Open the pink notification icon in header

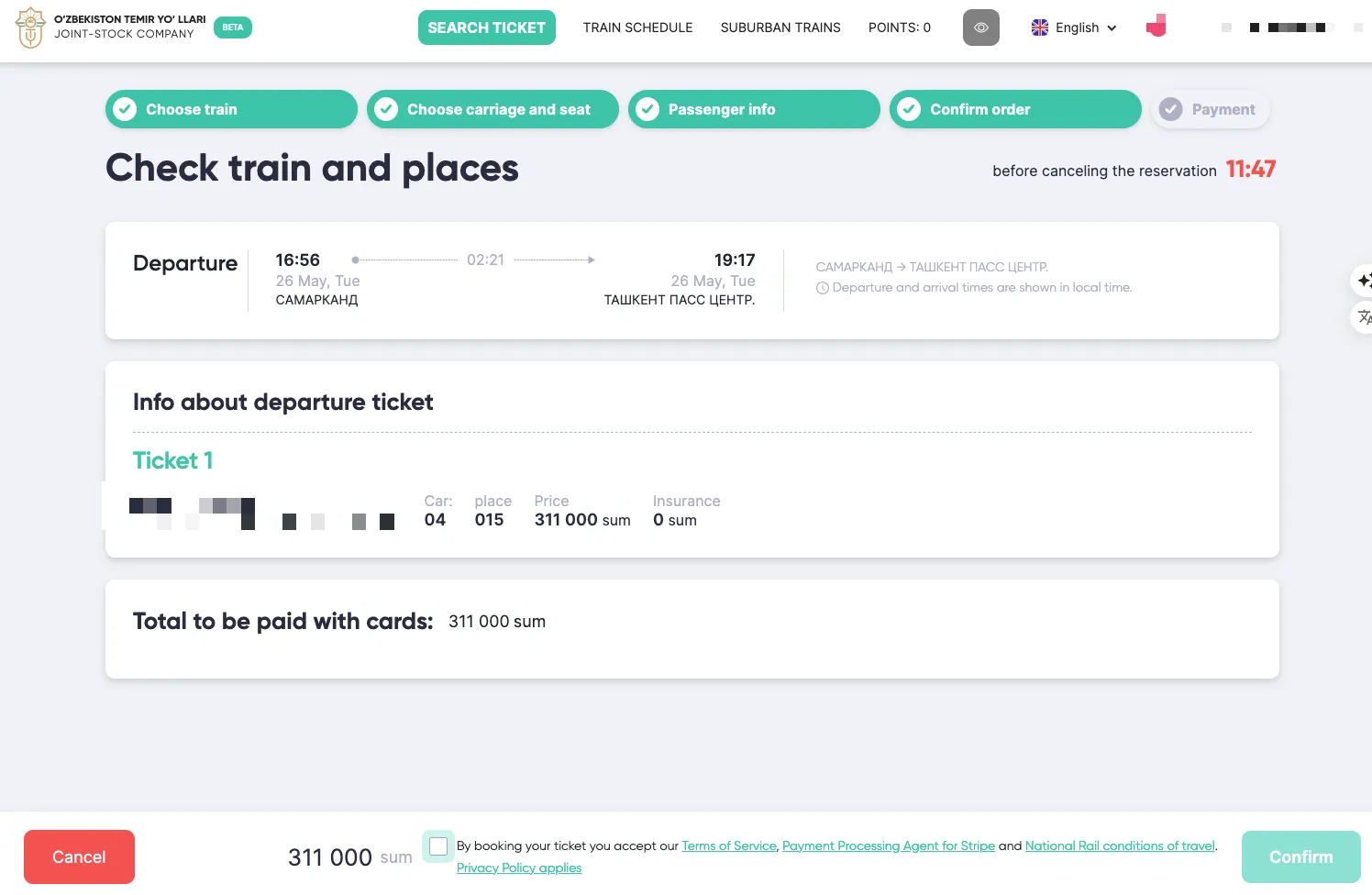click(1156, 27)
